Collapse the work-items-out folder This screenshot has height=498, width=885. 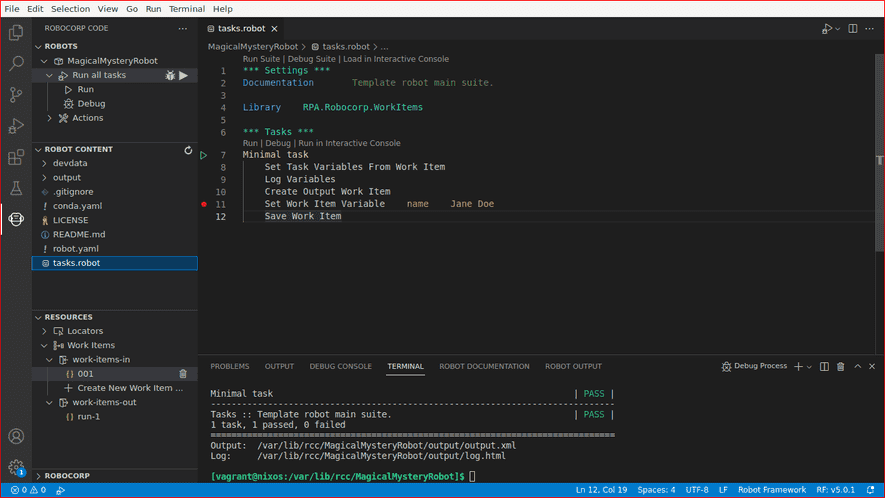point(50,403)
